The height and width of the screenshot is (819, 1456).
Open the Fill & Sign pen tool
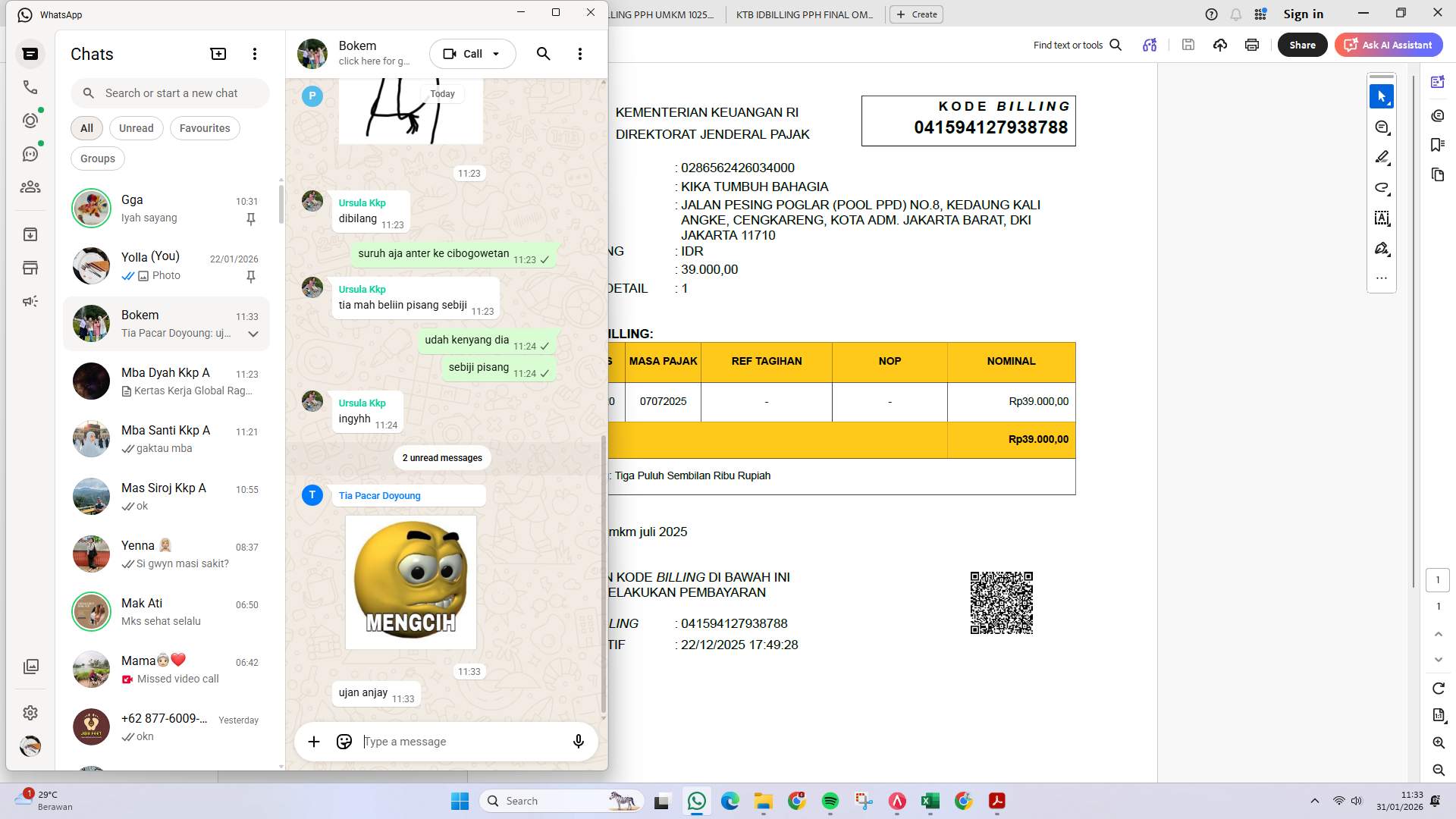tap(1382, 248)
